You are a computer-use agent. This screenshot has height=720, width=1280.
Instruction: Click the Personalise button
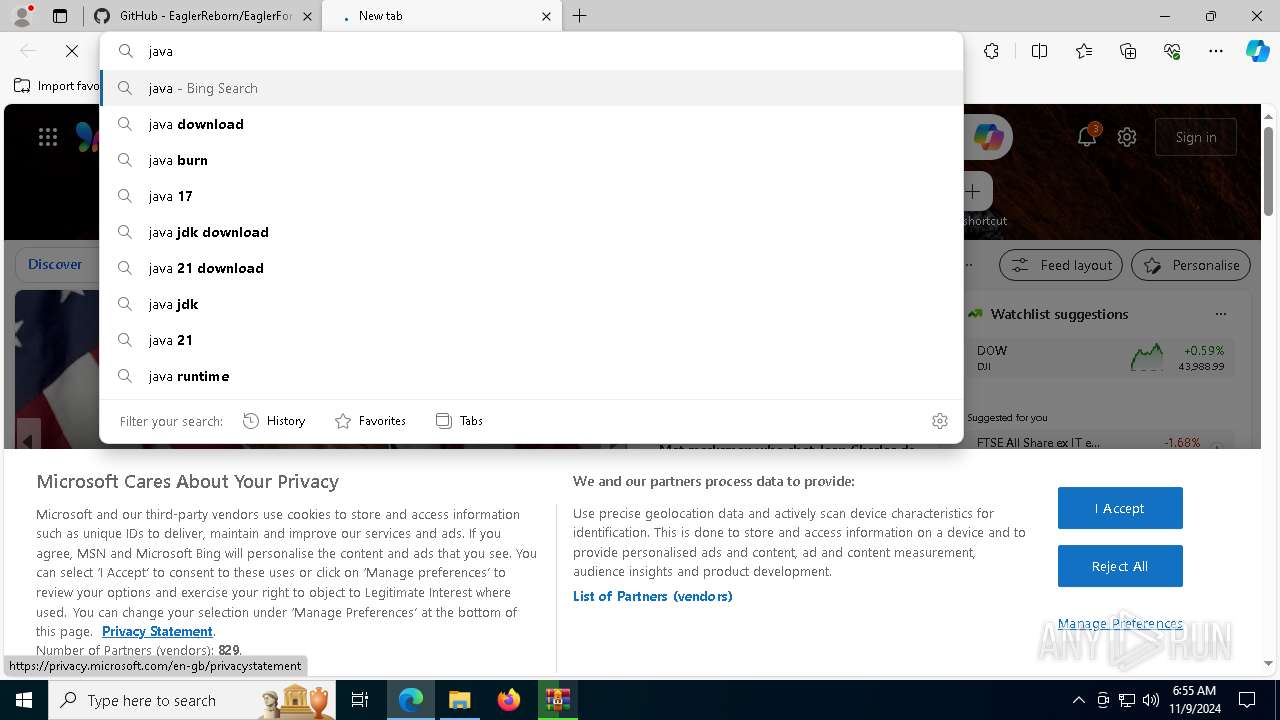click(x=1191, y=265)
